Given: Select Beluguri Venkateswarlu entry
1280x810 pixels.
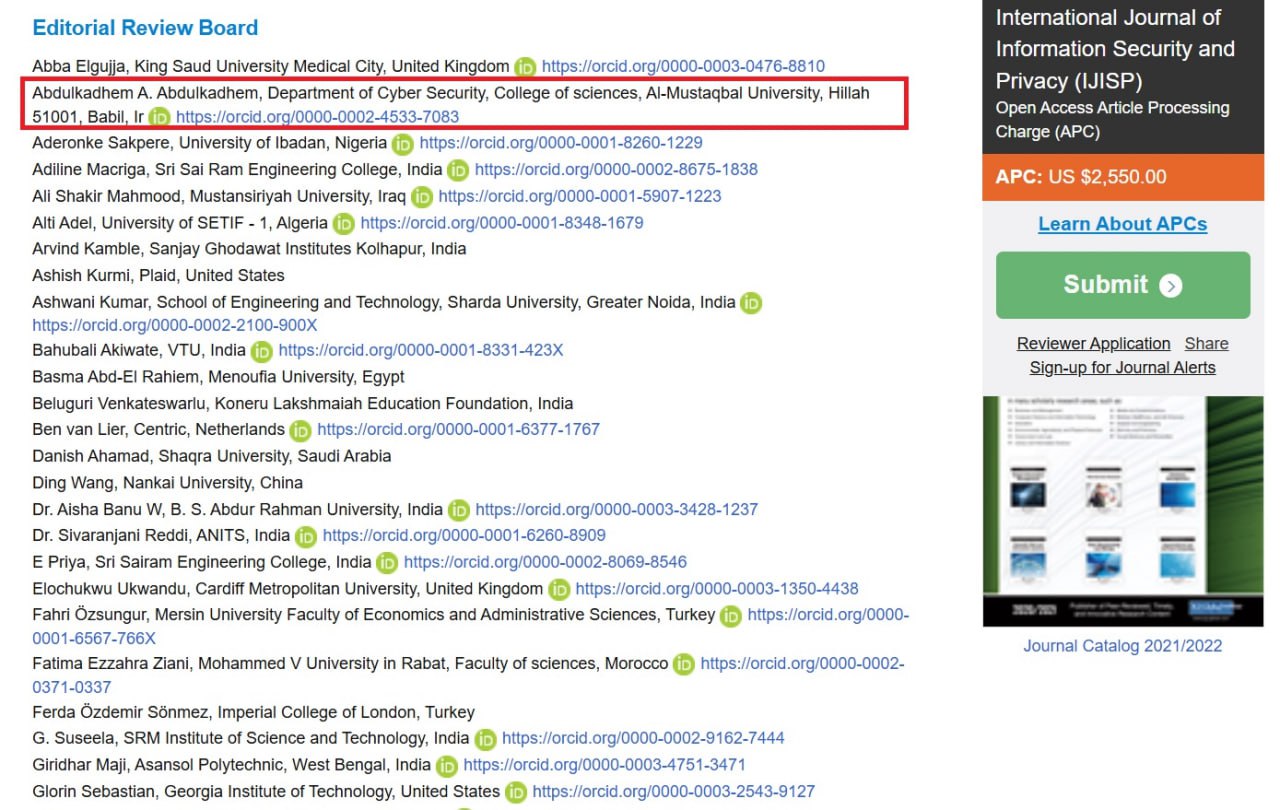Looking at the screenshot, I should click(x=303, y=404).
